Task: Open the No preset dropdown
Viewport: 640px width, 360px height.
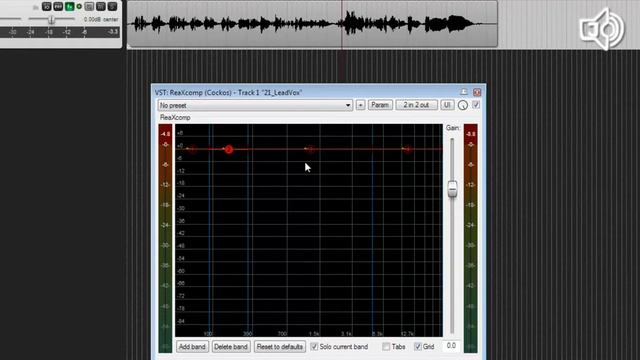Action: point(255,105)
